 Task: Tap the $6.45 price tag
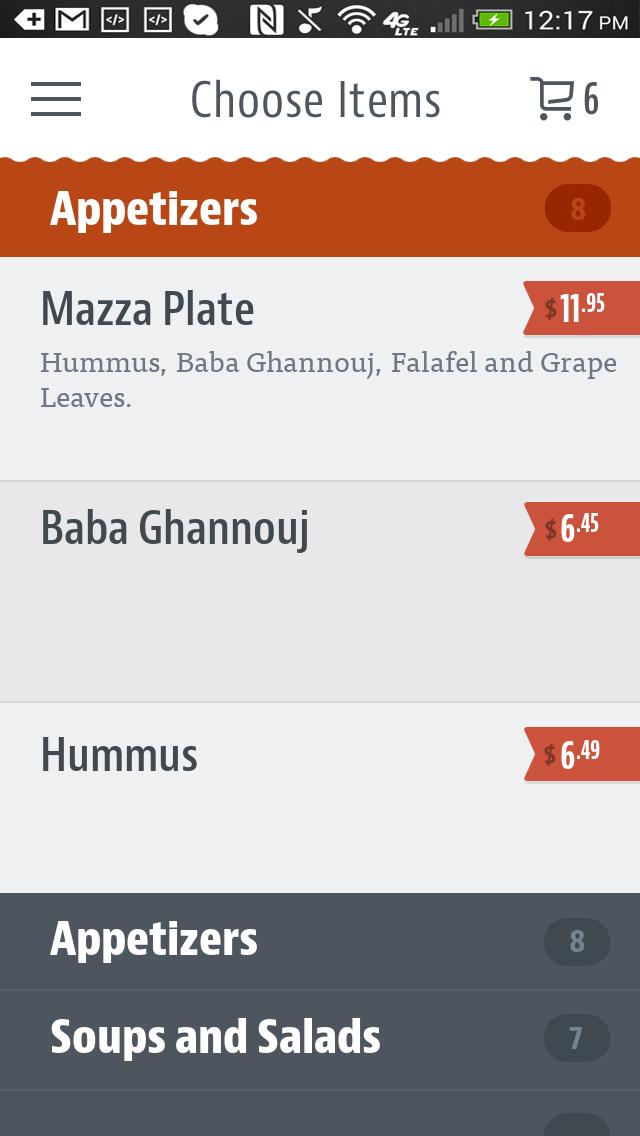point(581,528)
